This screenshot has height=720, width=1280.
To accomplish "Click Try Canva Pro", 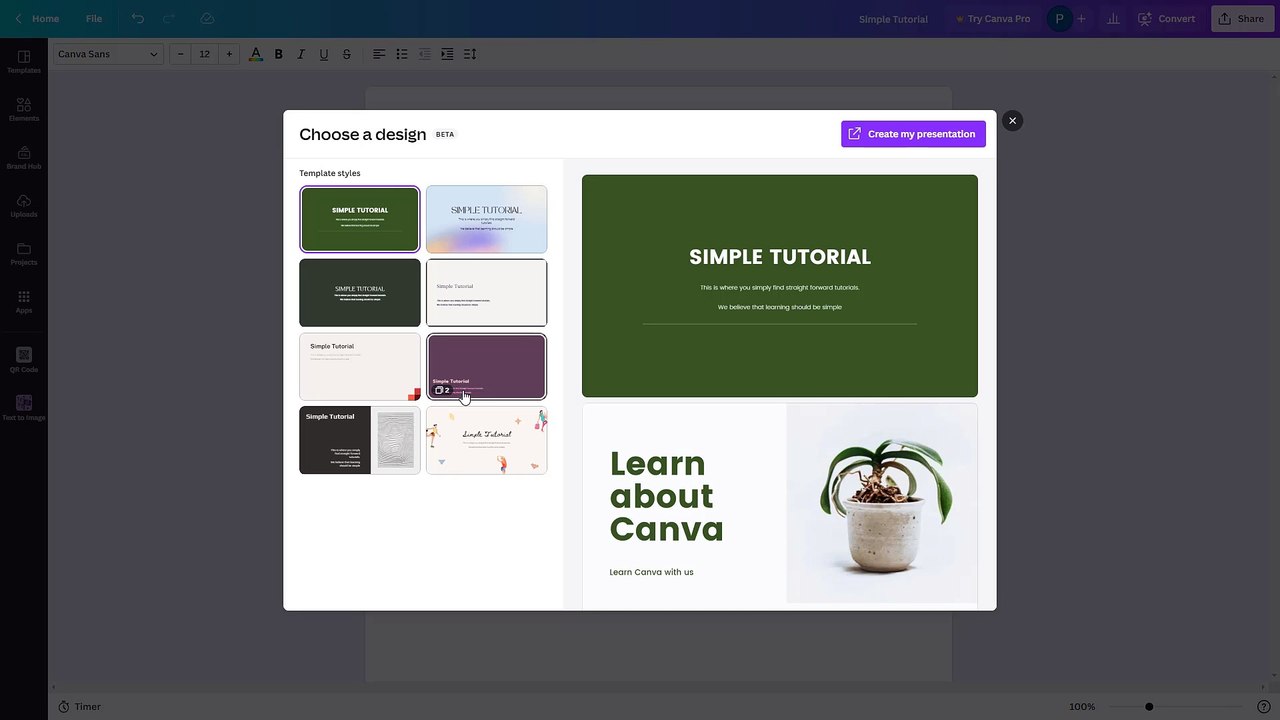I will (992, 19).
